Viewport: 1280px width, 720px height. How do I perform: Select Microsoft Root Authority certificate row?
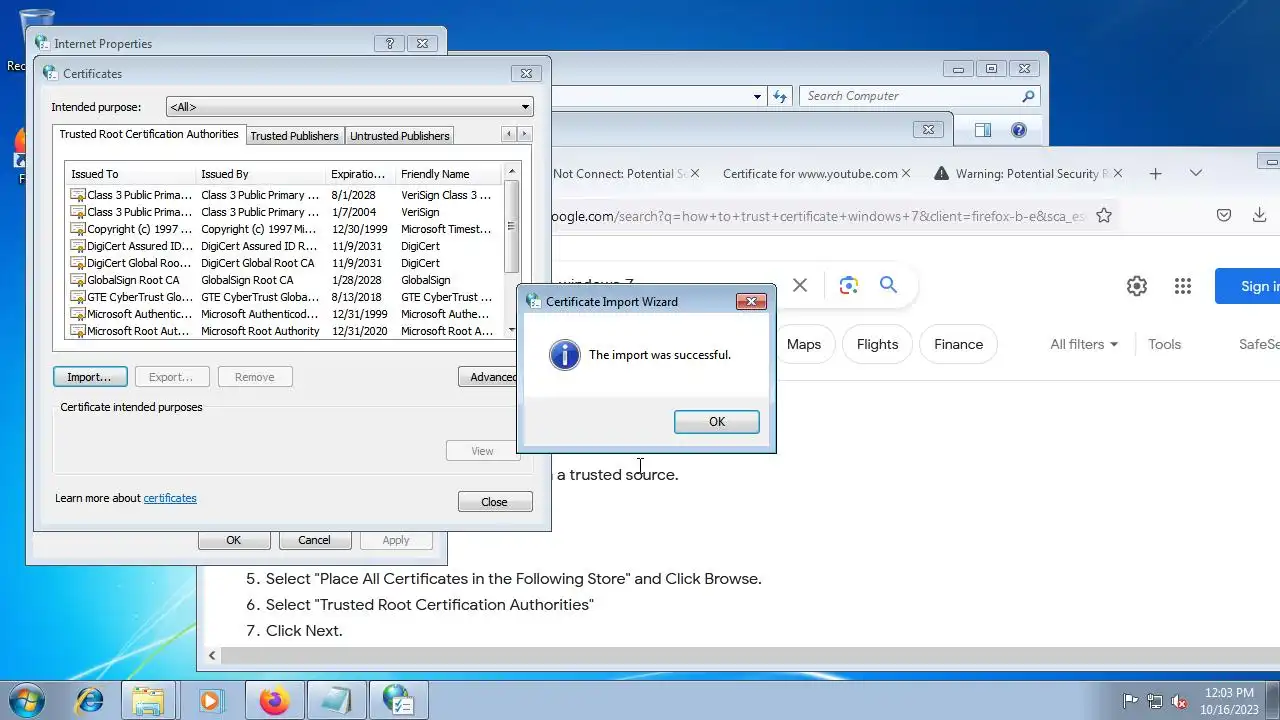[x=284, y=331]
